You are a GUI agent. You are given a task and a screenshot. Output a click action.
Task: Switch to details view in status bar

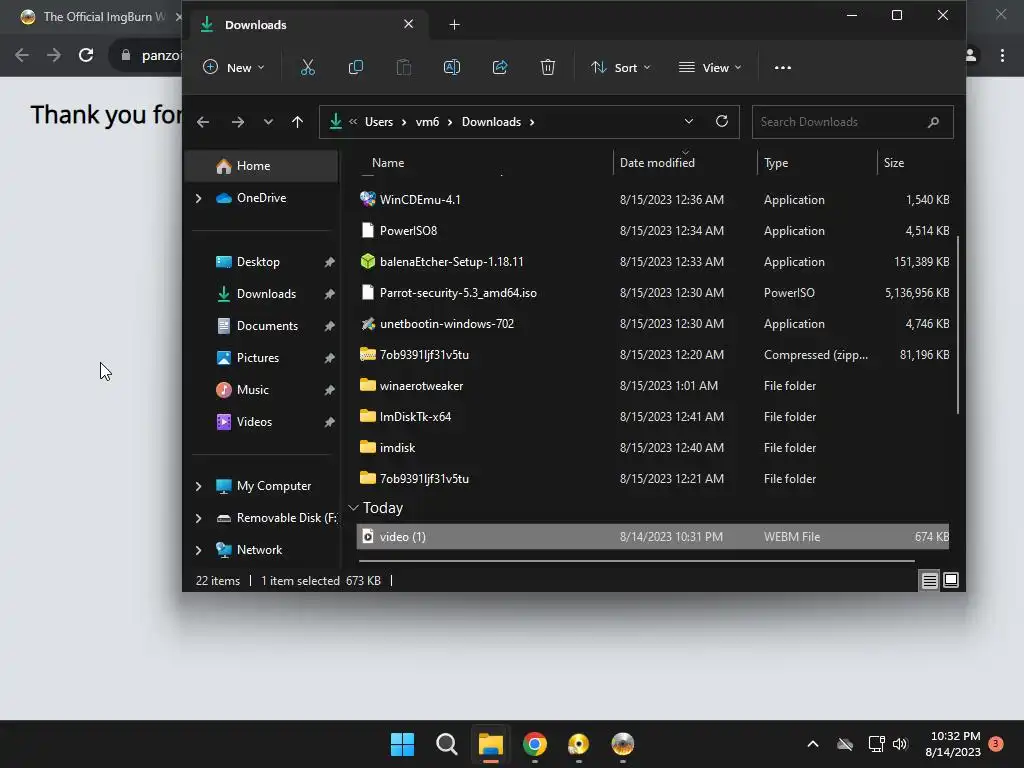[x=929, y=580]
